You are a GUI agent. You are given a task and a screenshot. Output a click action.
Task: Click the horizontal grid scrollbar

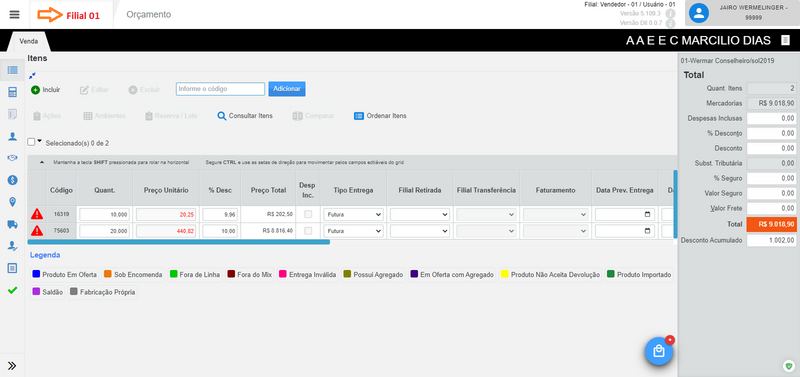(x=179, y=242)
